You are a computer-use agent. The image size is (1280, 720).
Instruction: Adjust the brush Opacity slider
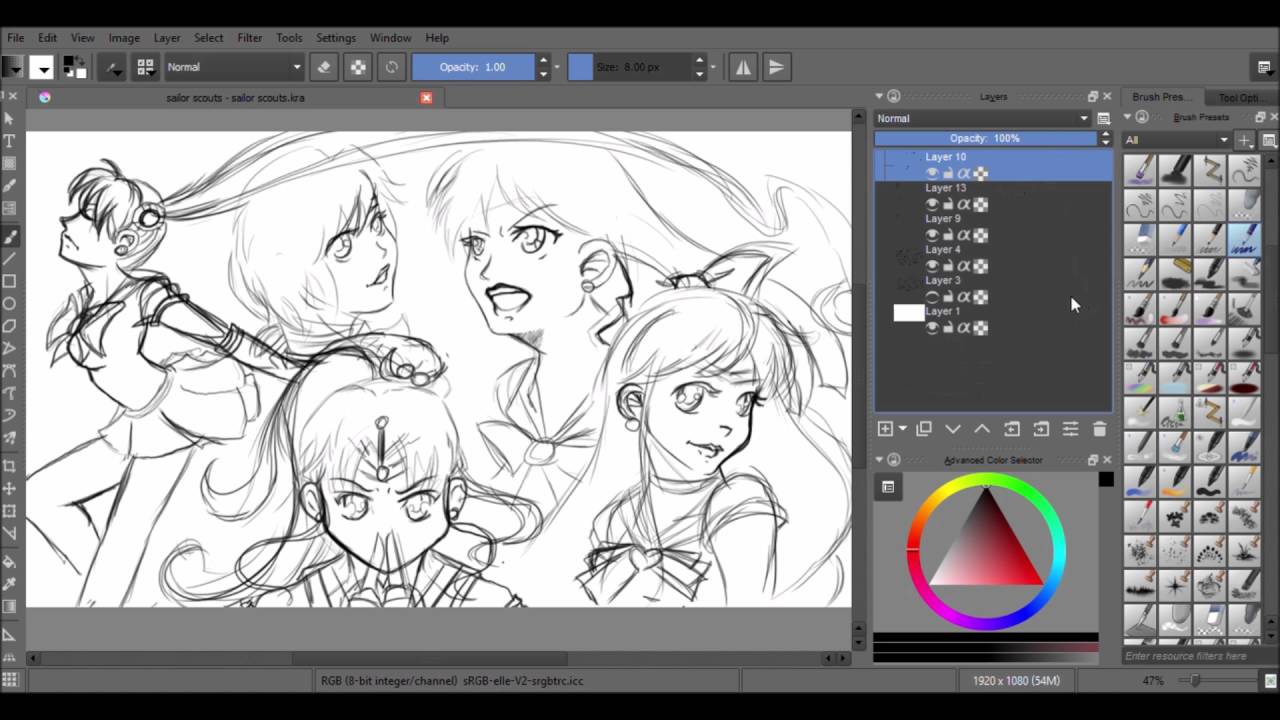473,67
